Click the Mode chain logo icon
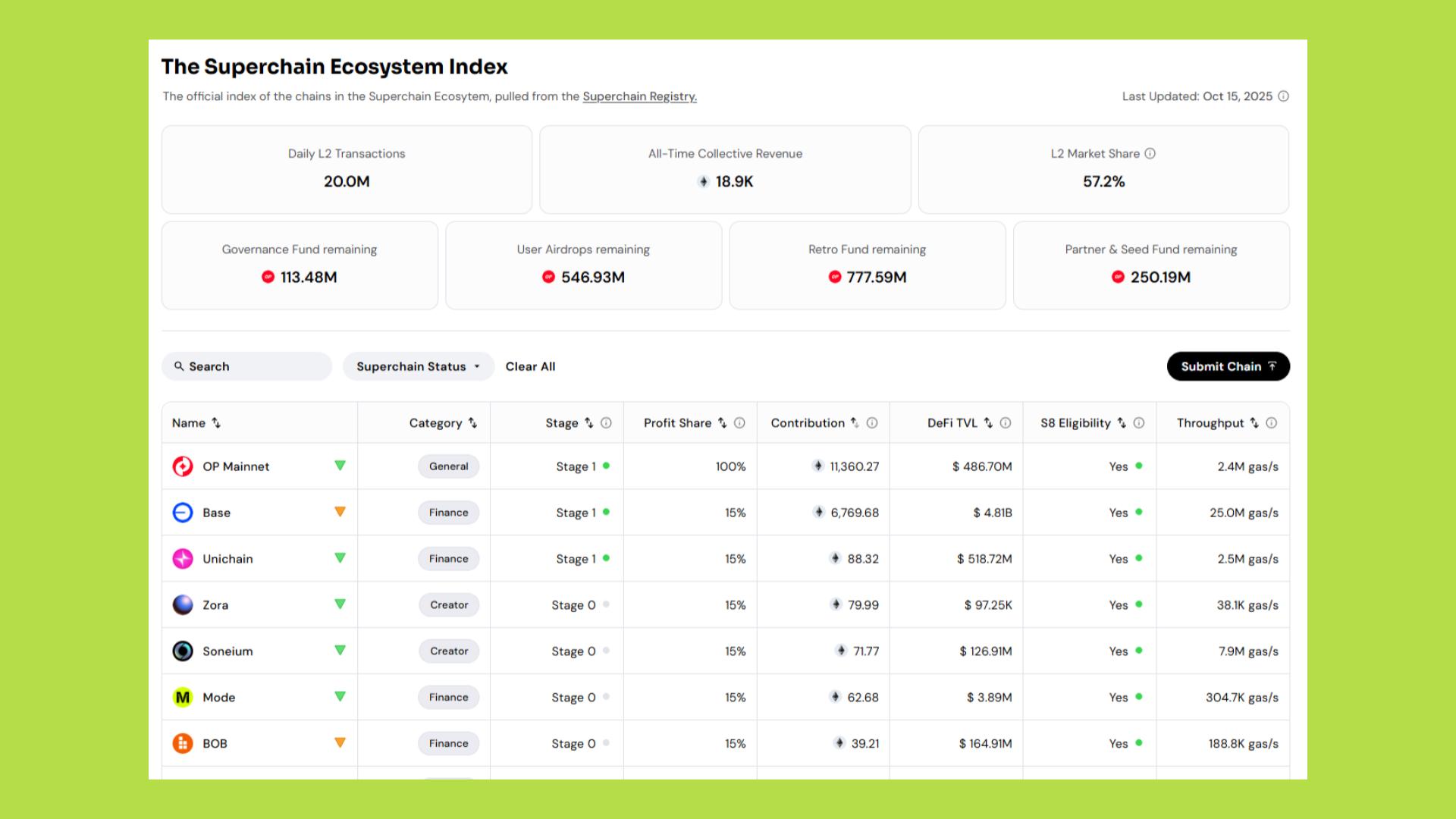Viewport: 1456px width, 819px height. click(183, 698)
